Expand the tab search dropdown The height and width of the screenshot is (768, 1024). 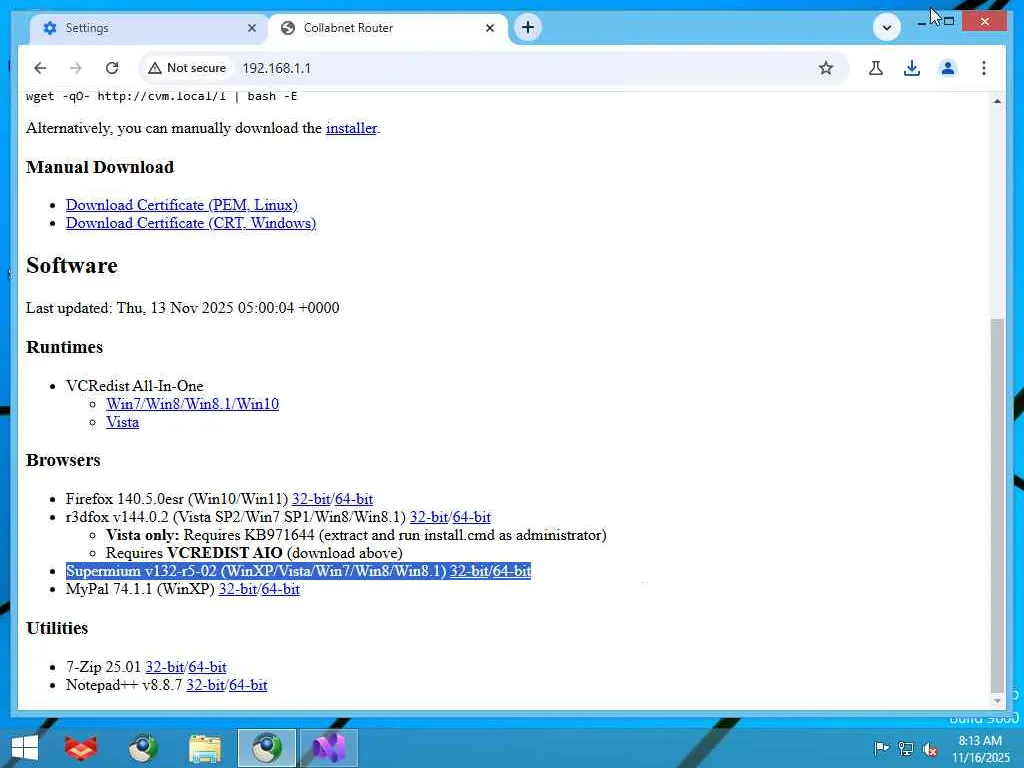[886, 27]
